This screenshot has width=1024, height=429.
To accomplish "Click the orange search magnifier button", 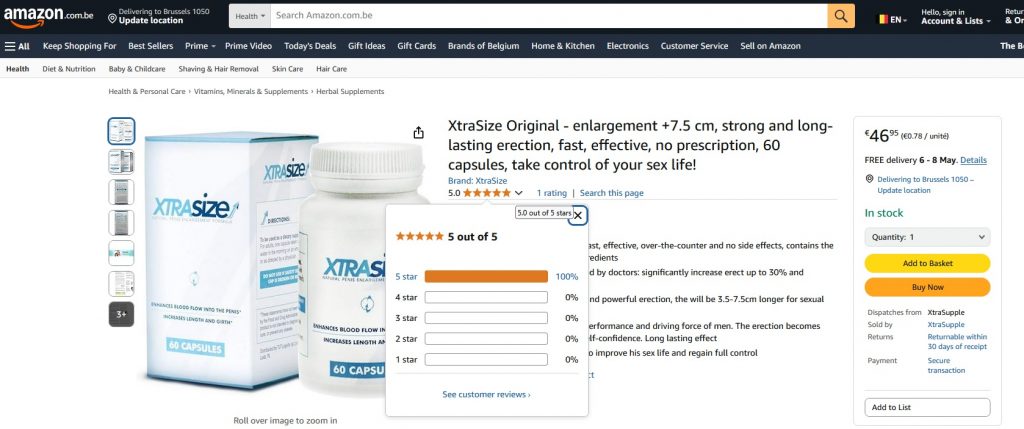I will point(840,16).
